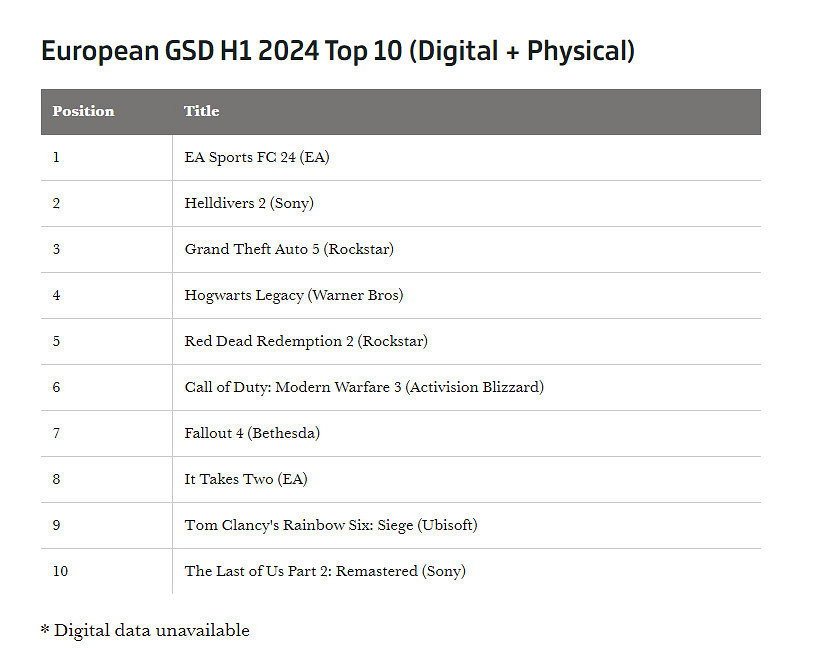Viewport: 822px width, 668px height.
Task: Click the EA Sports FC 24 title
Action: click(x=257, y=158)
